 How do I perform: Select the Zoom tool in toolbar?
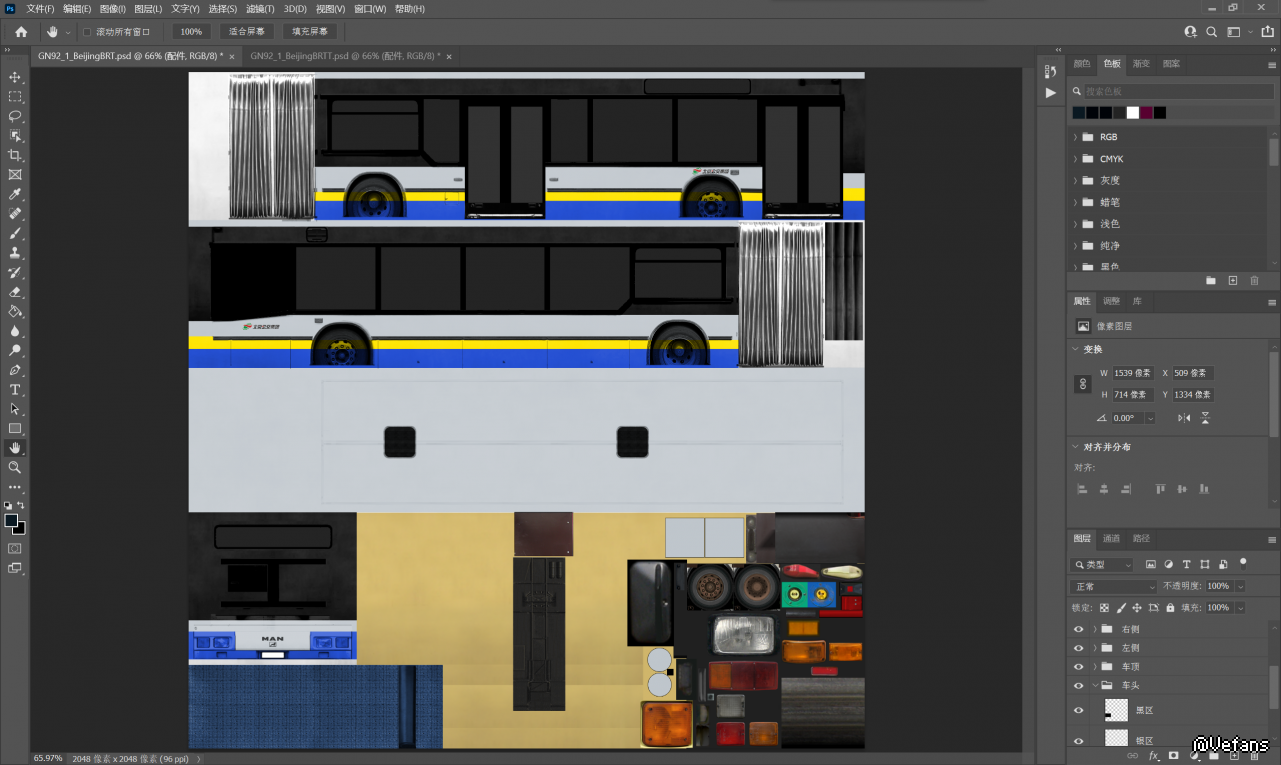click(x=15, y=467)
